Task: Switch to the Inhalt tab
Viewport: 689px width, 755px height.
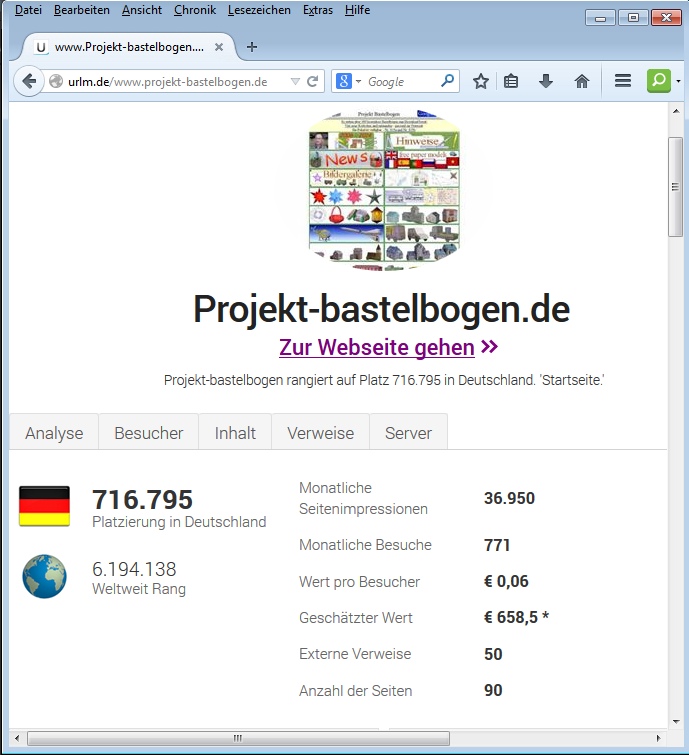Action: pos(235,432)
